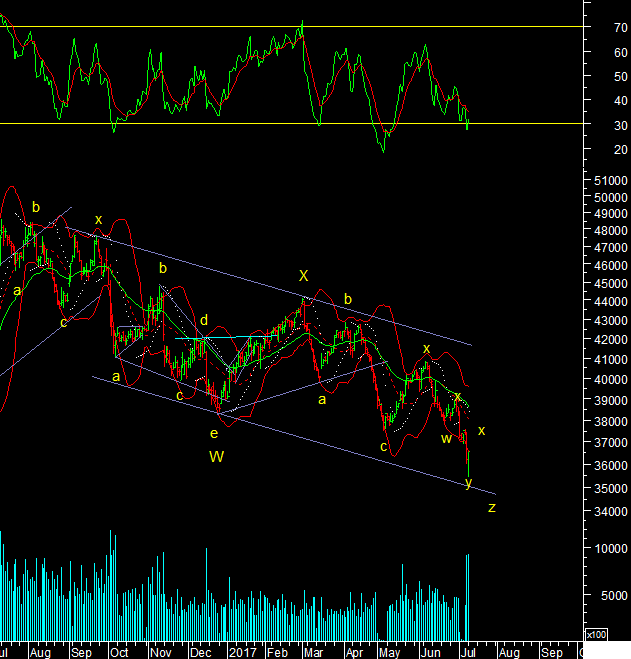The image size is (631, 659).
Task: Select the 2017 year label
Action: pos(243,653)
